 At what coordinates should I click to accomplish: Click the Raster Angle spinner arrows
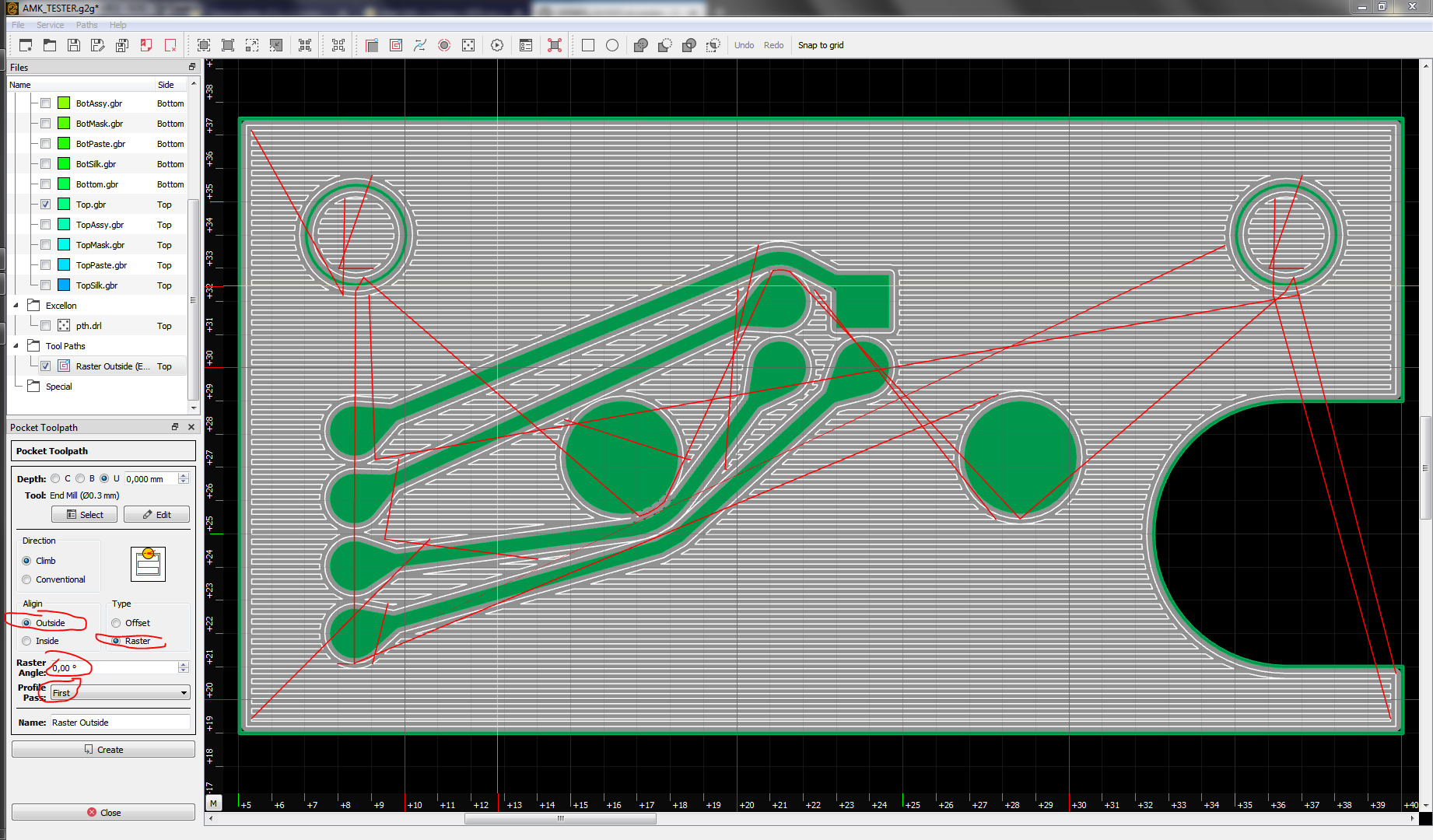click(184, 667)
